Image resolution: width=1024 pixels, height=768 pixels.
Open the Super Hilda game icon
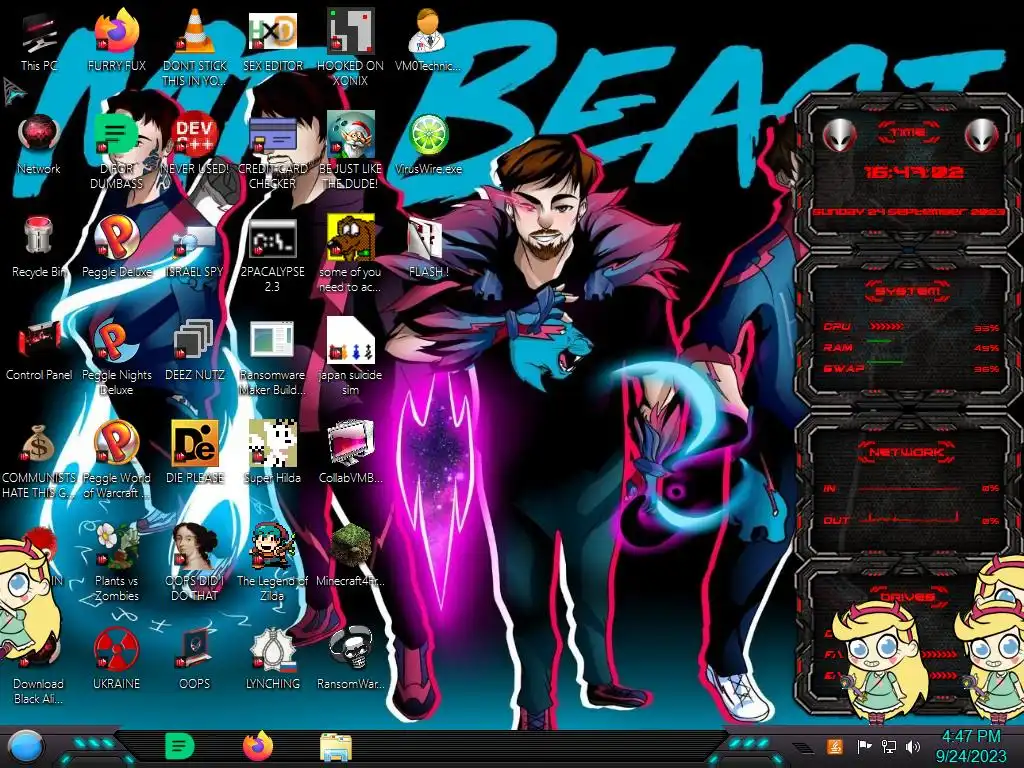pos(272,443)
